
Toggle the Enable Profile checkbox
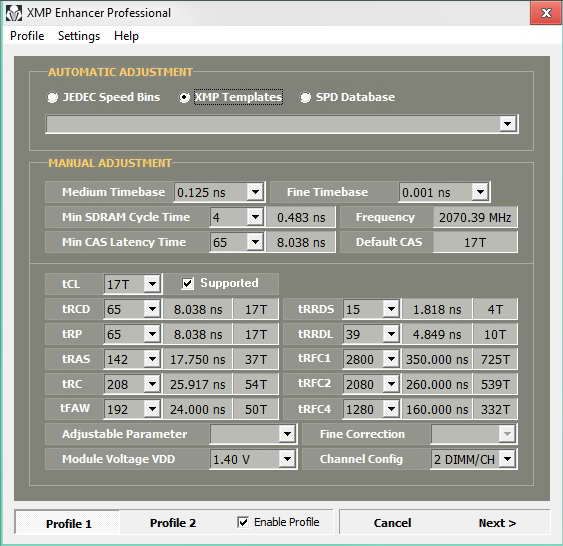pyautogui.click(x=243, y=522)
